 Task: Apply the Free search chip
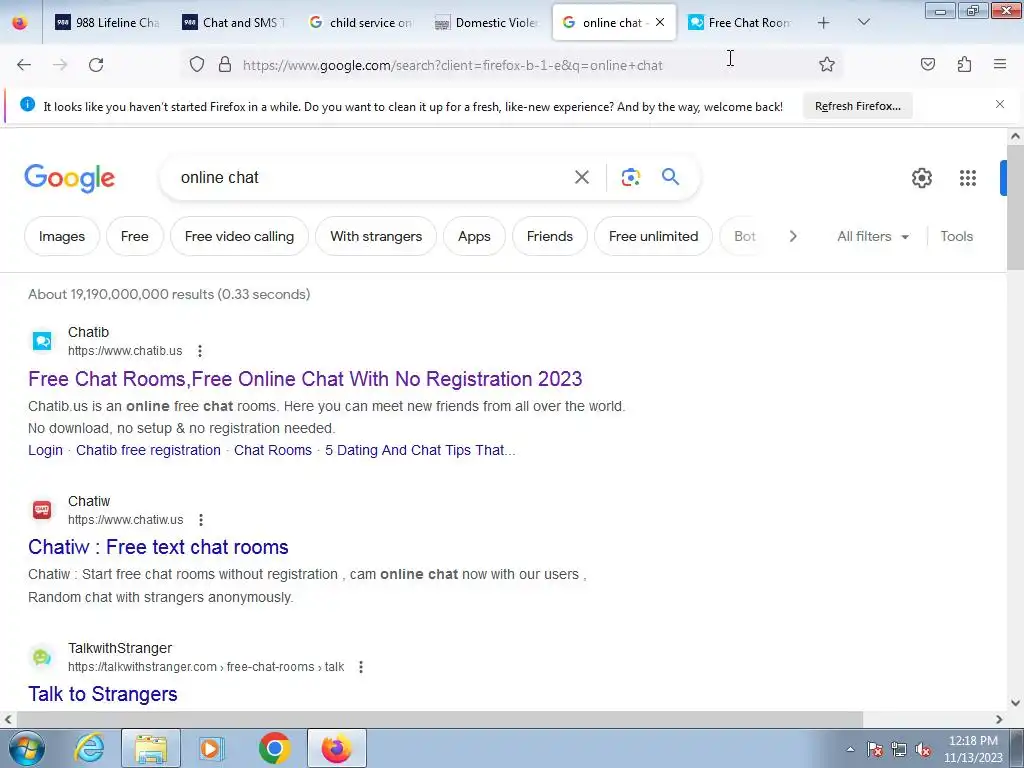coord(135,236)
